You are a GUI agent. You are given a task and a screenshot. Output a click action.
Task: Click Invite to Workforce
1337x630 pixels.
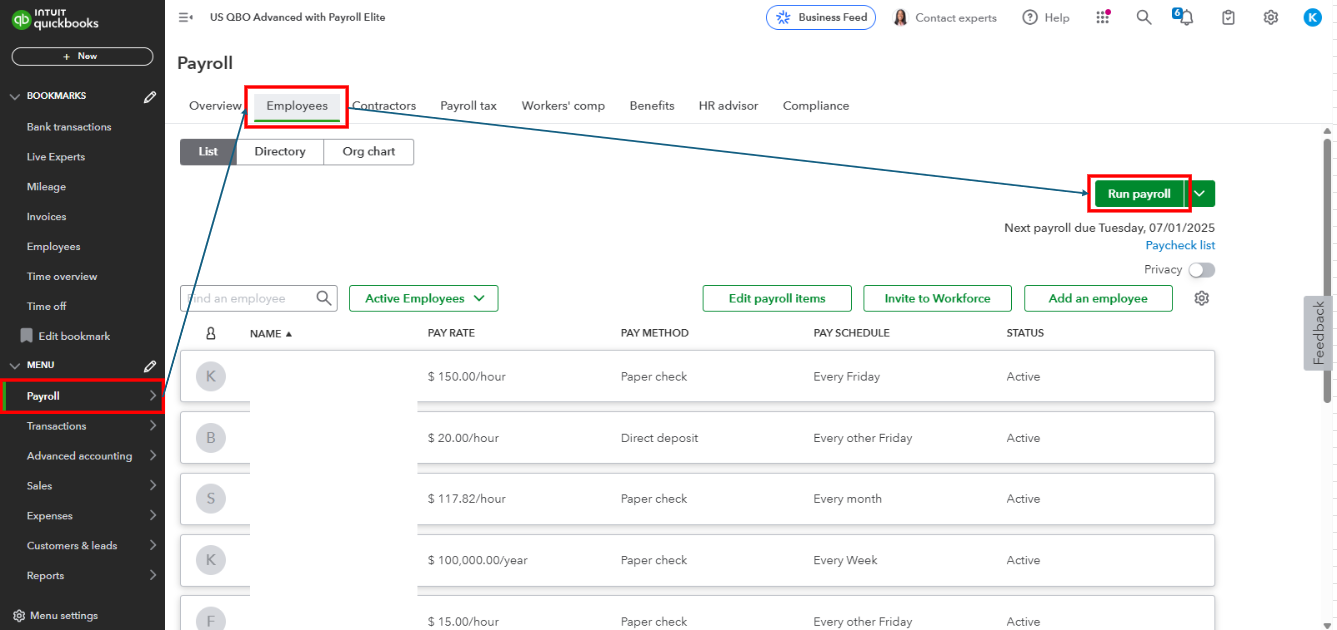(937, 298)
